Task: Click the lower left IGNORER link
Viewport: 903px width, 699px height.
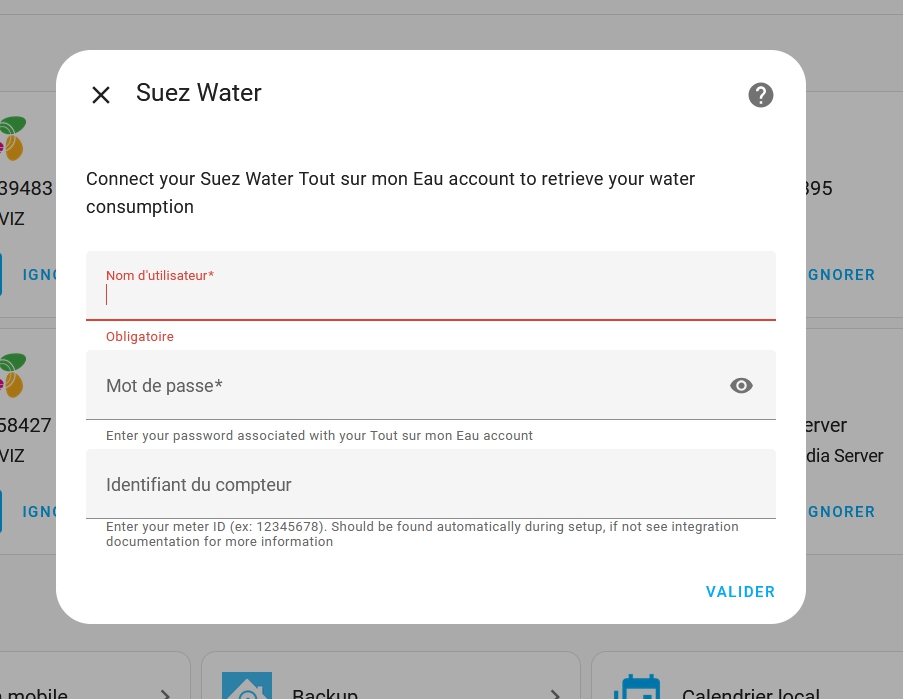Action: coord(39,512)
